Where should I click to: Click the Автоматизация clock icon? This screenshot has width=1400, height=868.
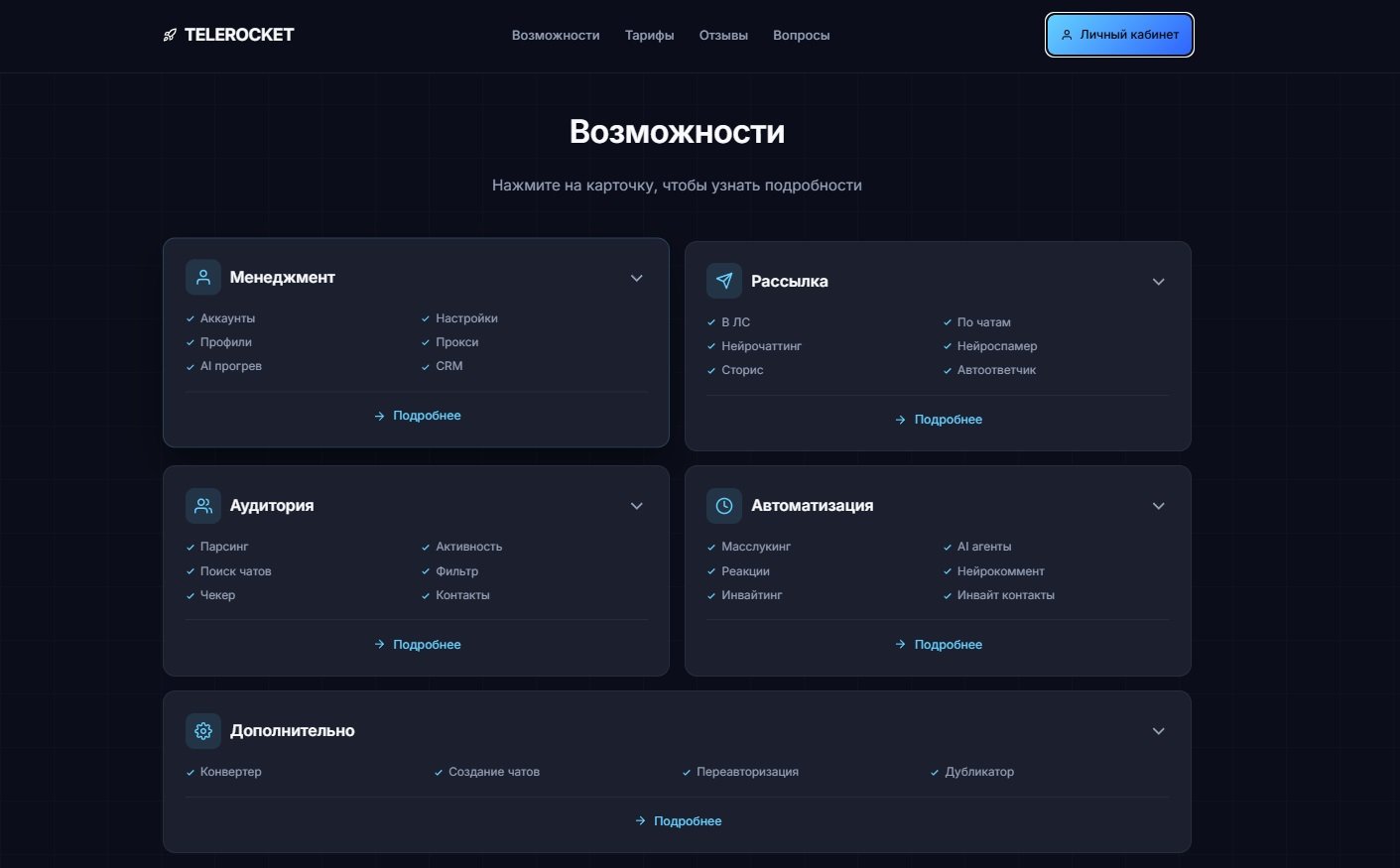click(x=724, y=506)
